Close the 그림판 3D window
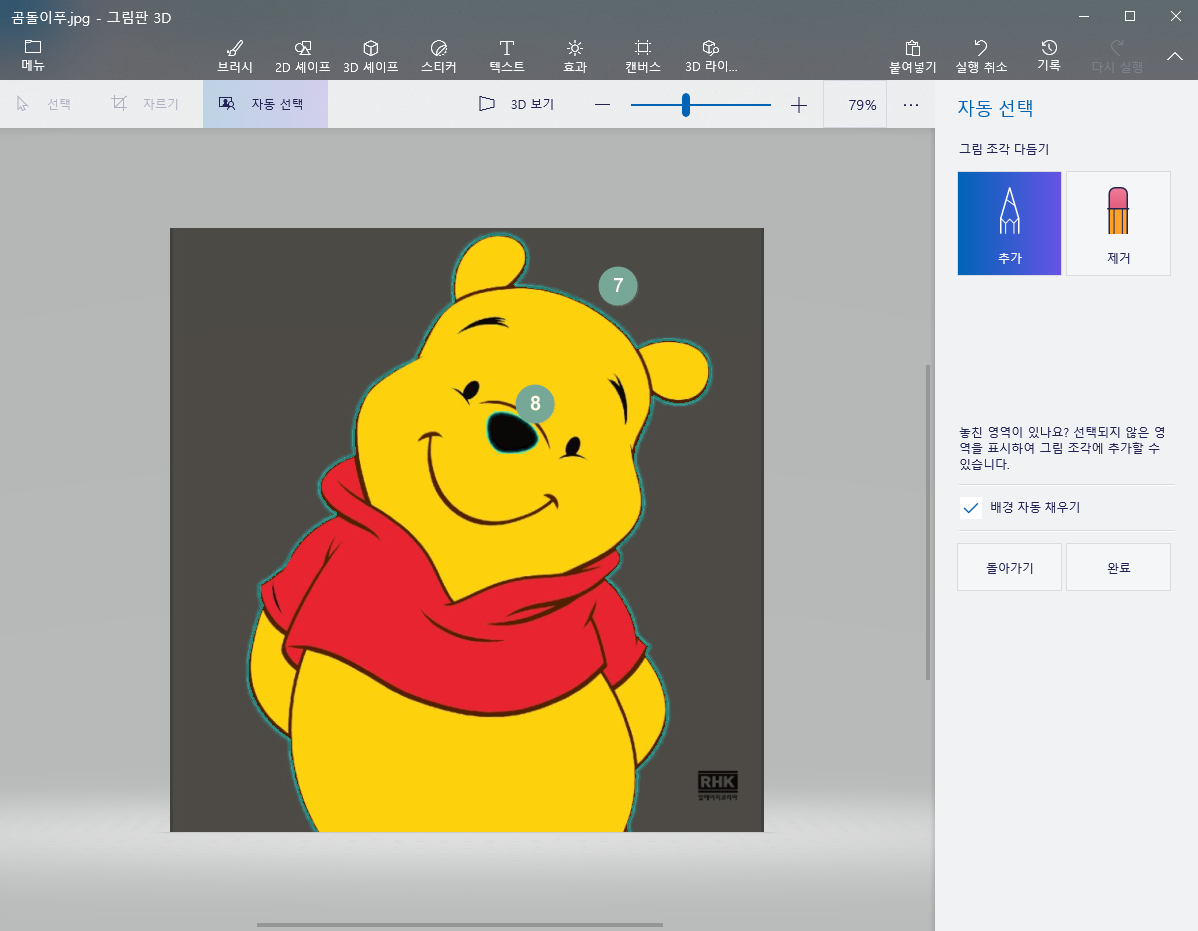 pyautogui.click(x=1176, y=16)
